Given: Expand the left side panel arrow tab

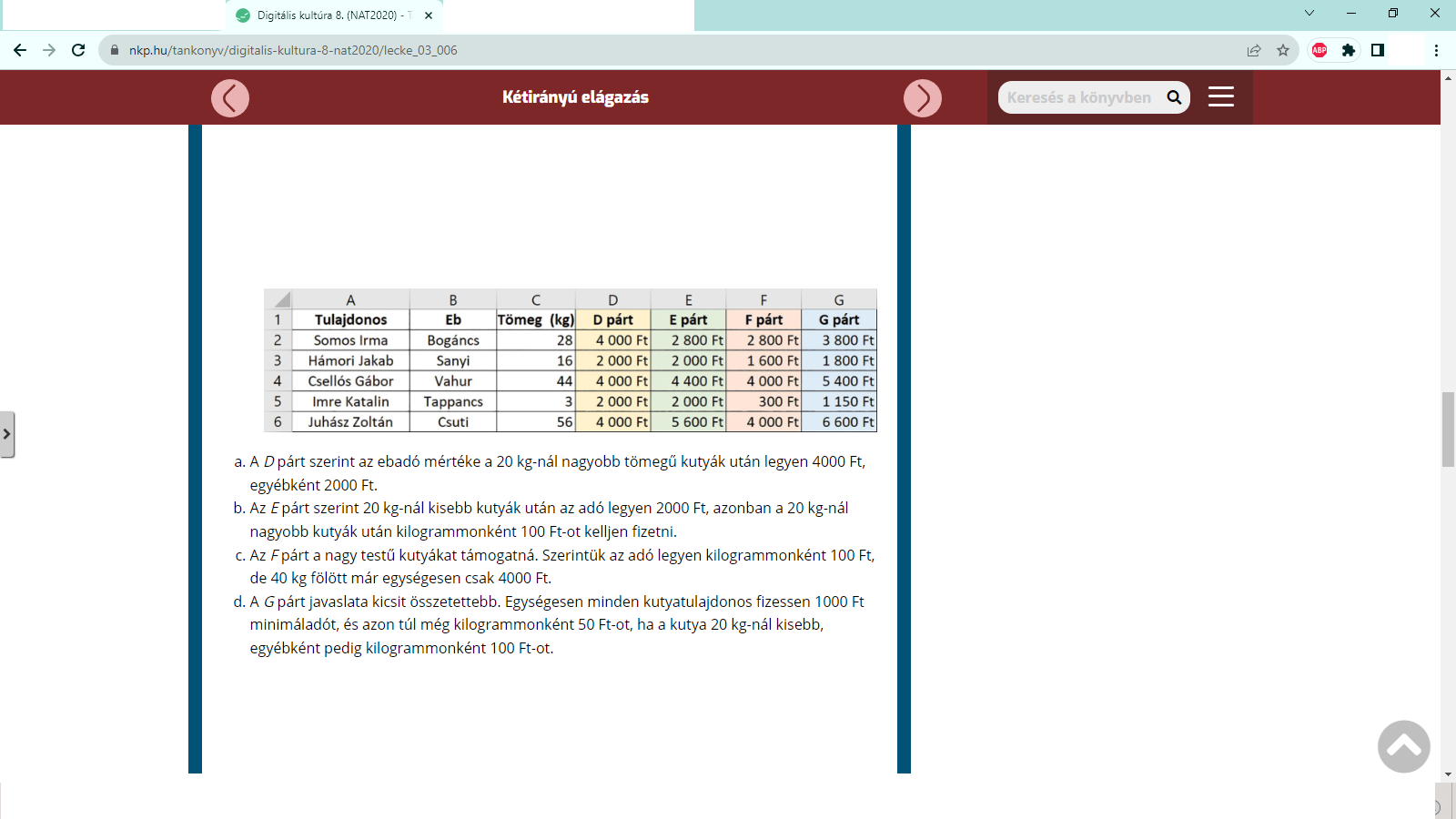Looking at the screenshot, I should 7,434.
